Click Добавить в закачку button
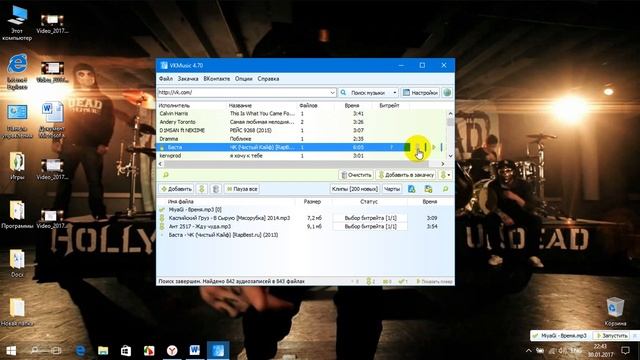 point(406,175)
